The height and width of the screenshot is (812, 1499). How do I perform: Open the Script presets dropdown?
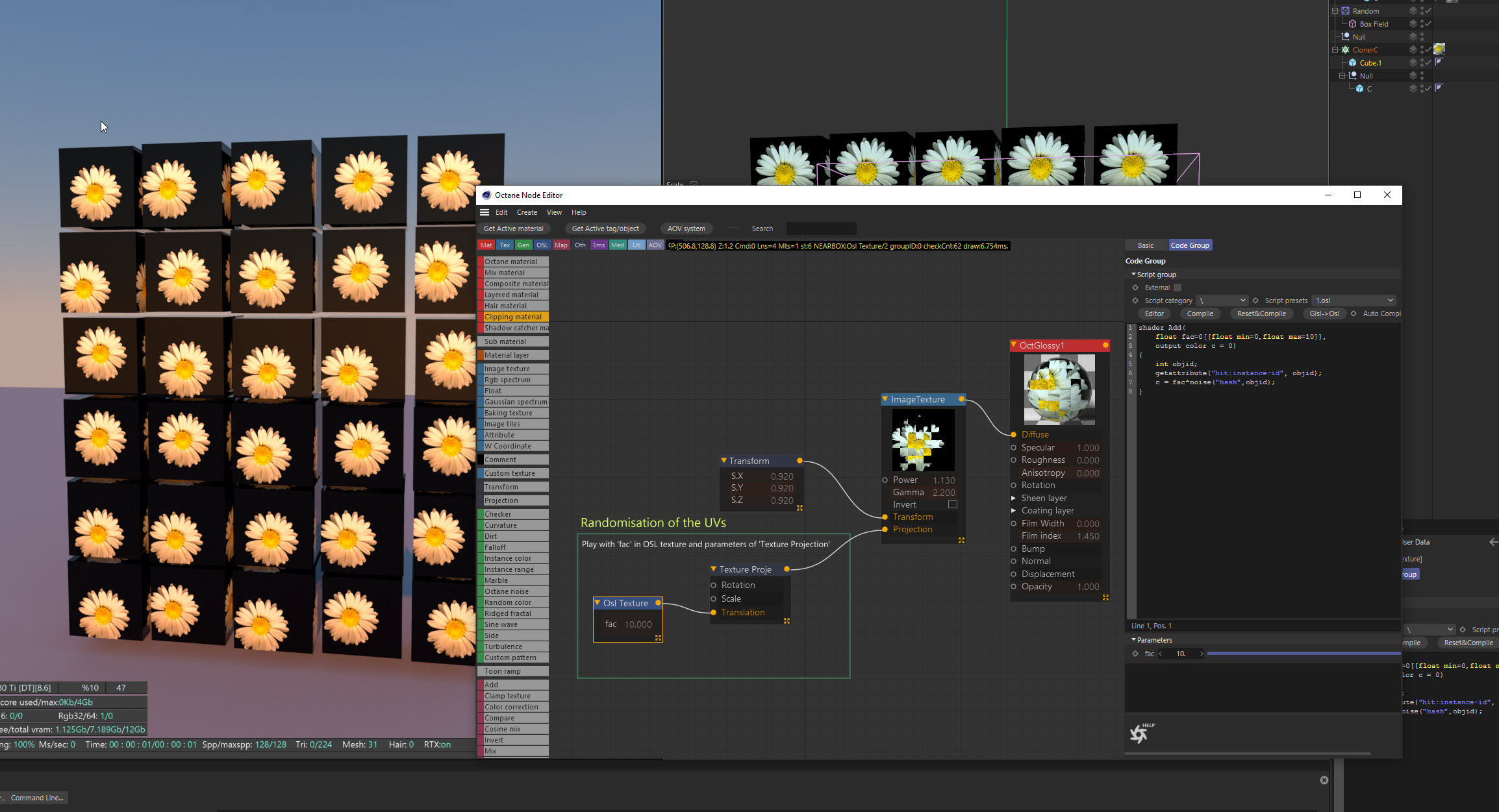1354,301
